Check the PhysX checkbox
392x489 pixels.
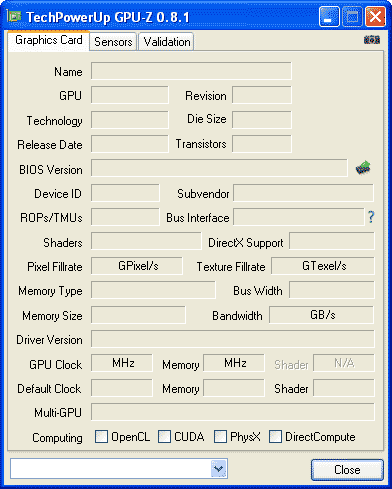(x=220, y=436)
